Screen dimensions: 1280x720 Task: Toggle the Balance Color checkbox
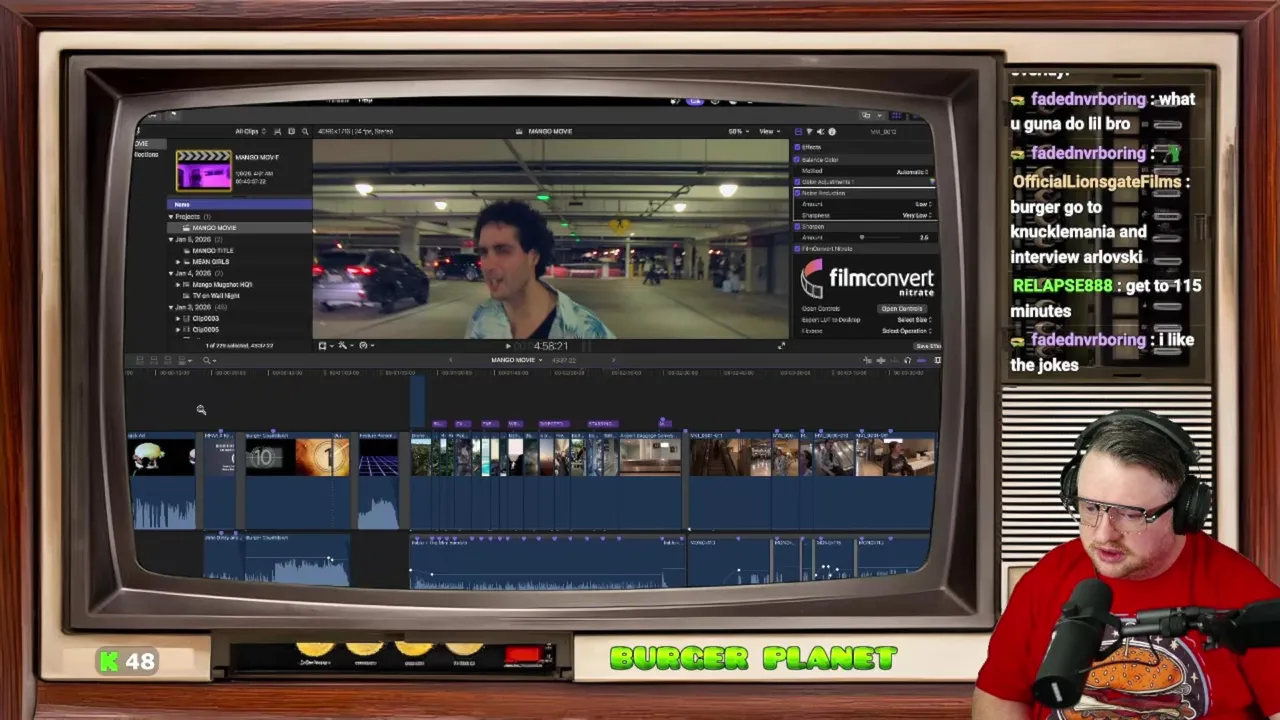797,160
